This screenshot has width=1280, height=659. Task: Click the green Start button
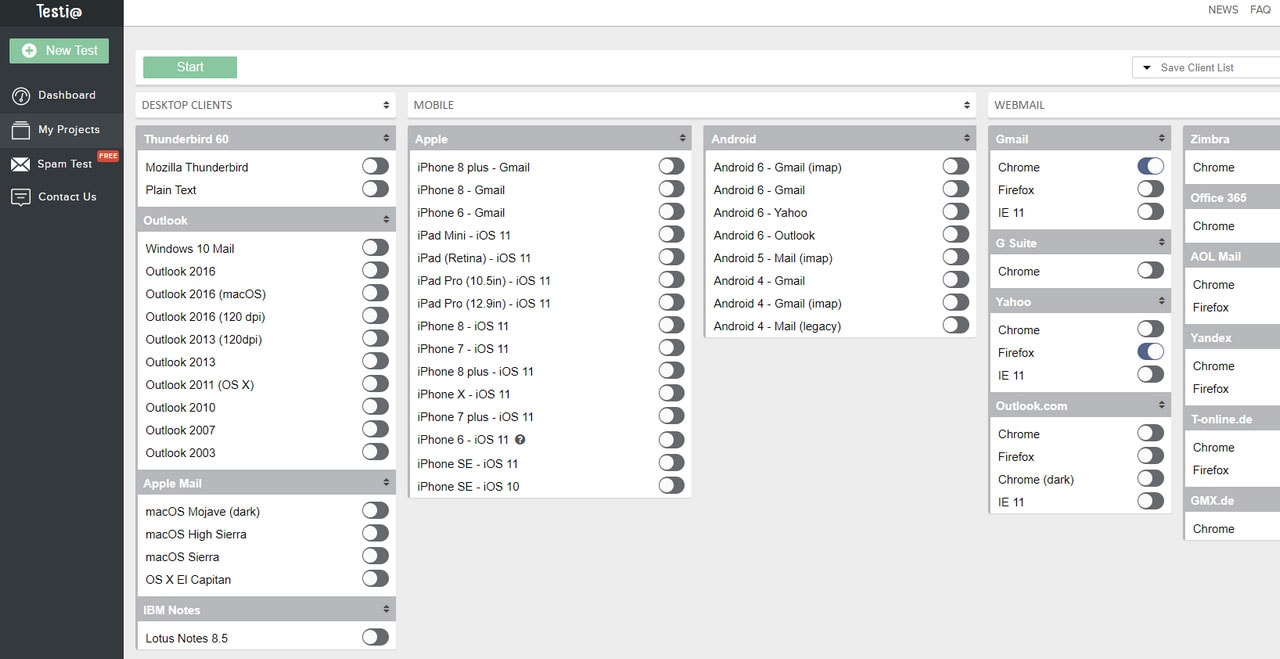pos(190,67)
